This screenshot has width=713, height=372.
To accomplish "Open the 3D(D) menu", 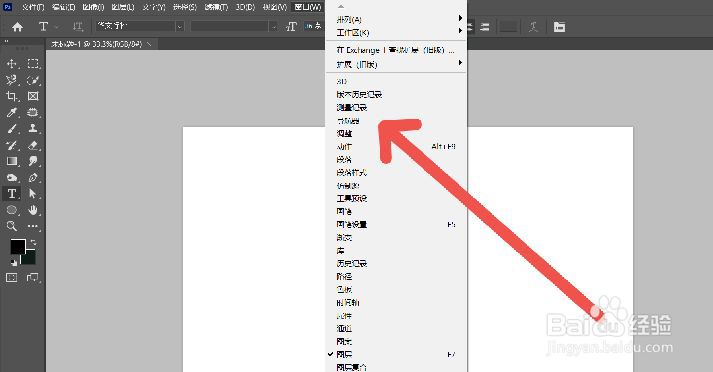I will tap(246, 7).
